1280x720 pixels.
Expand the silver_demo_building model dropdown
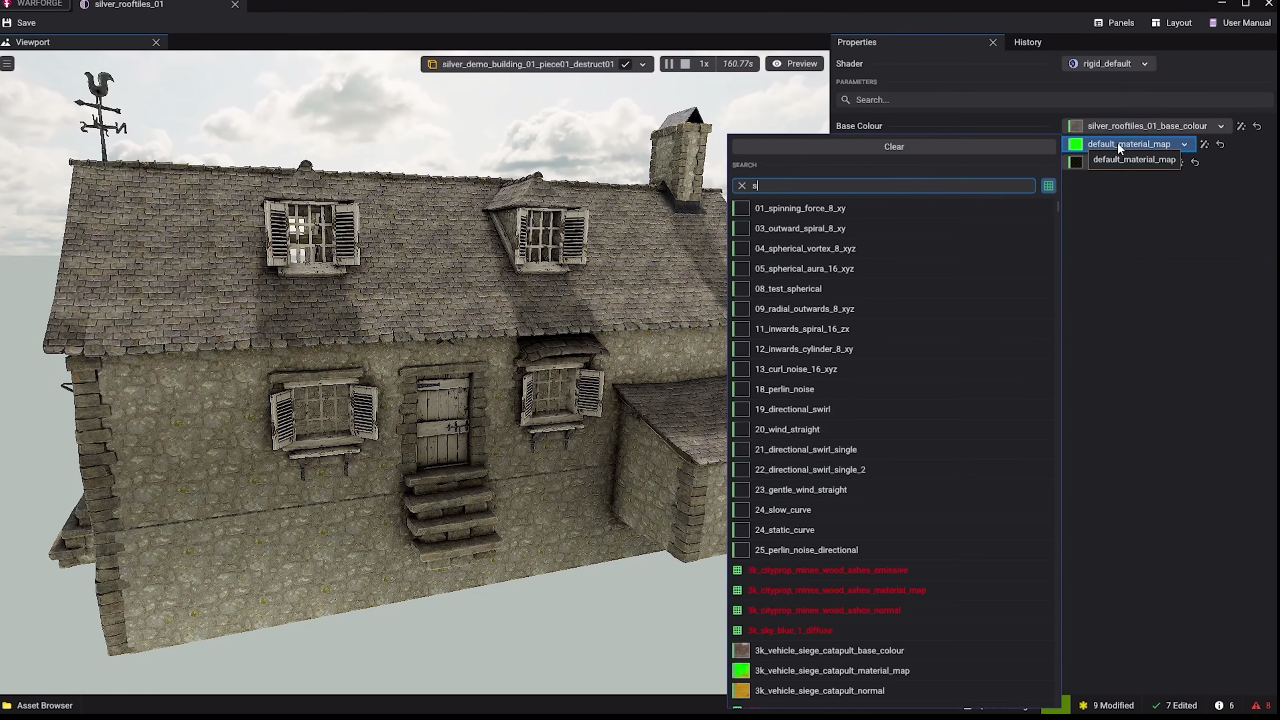643,64
